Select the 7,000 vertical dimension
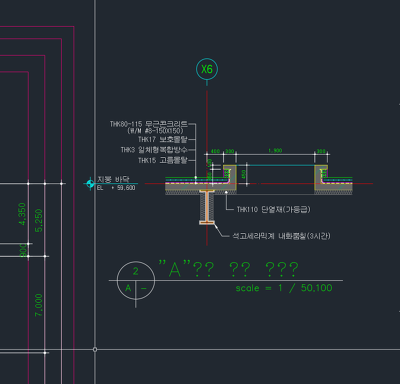 pos(39,305)
